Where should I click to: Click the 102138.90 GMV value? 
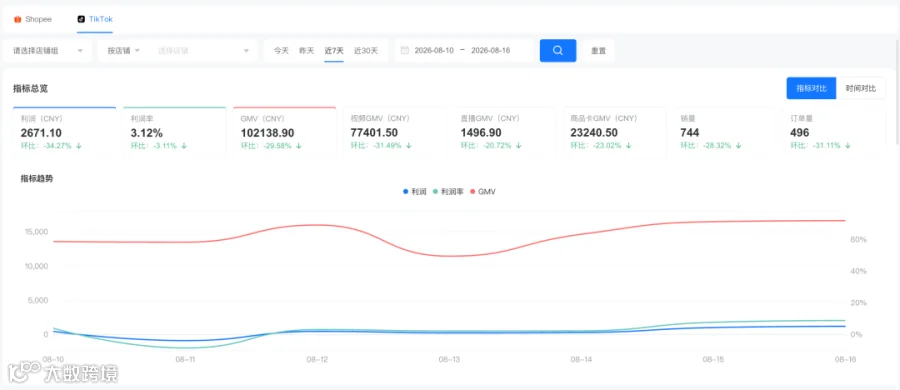267,133
